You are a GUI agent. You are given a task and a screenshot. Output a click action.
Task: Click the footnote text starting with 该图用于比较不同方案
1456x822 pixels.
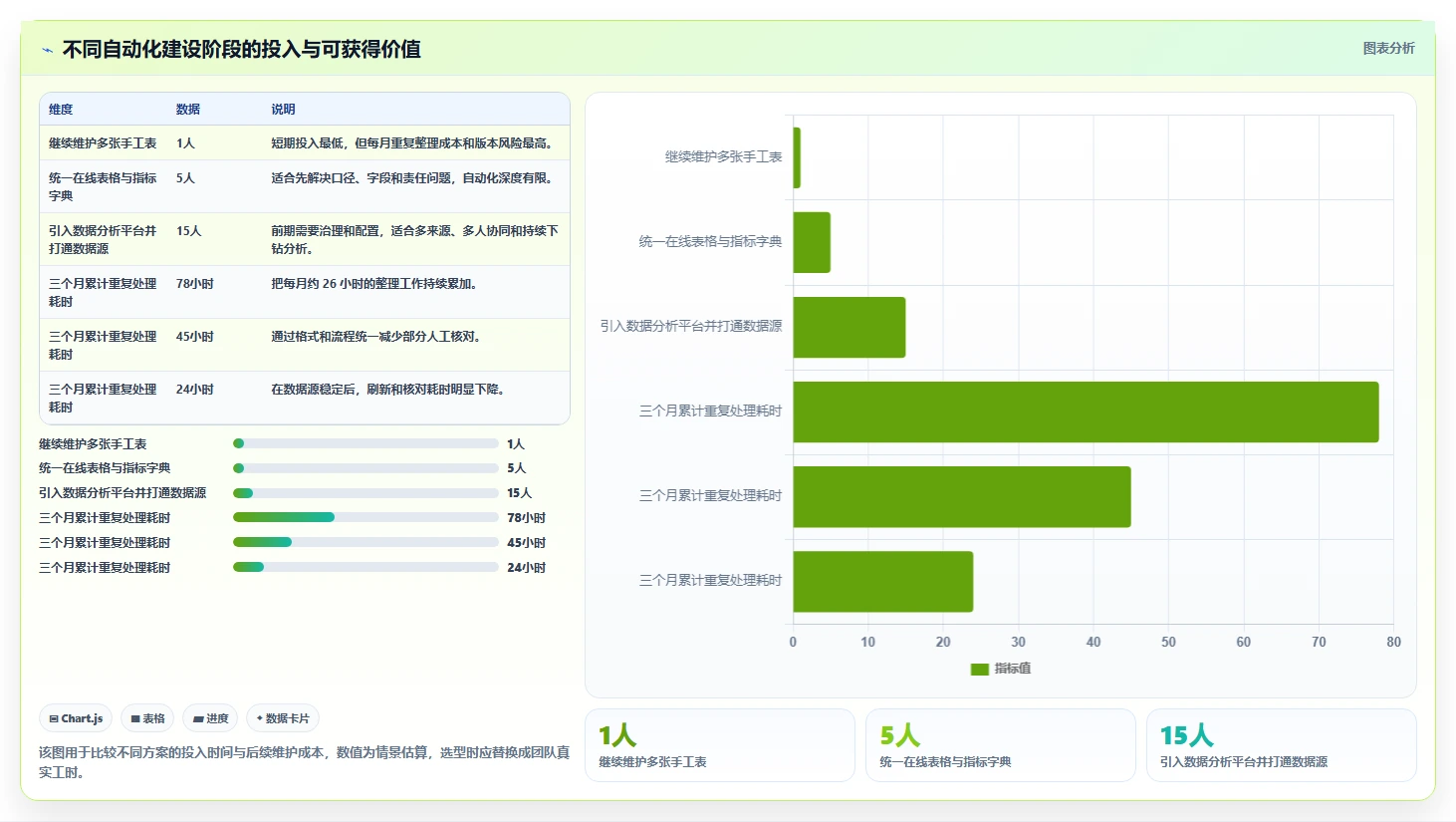[x=305, y=762]
